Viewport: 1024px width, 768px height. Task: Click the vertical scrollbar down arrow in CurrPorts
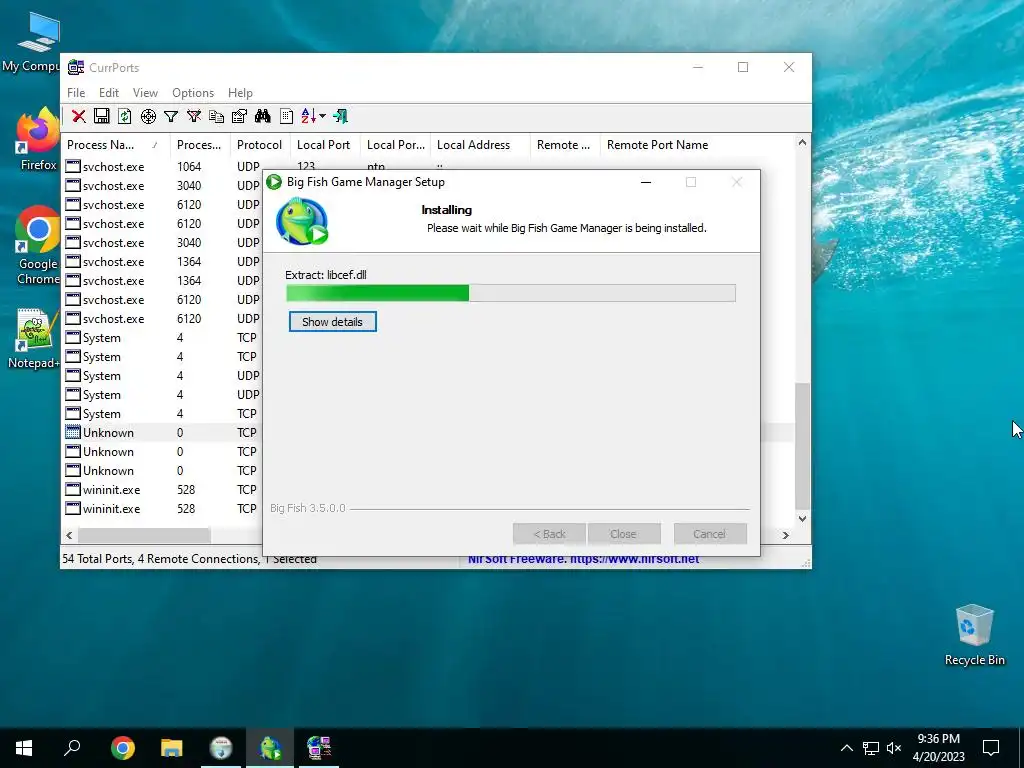802,519
